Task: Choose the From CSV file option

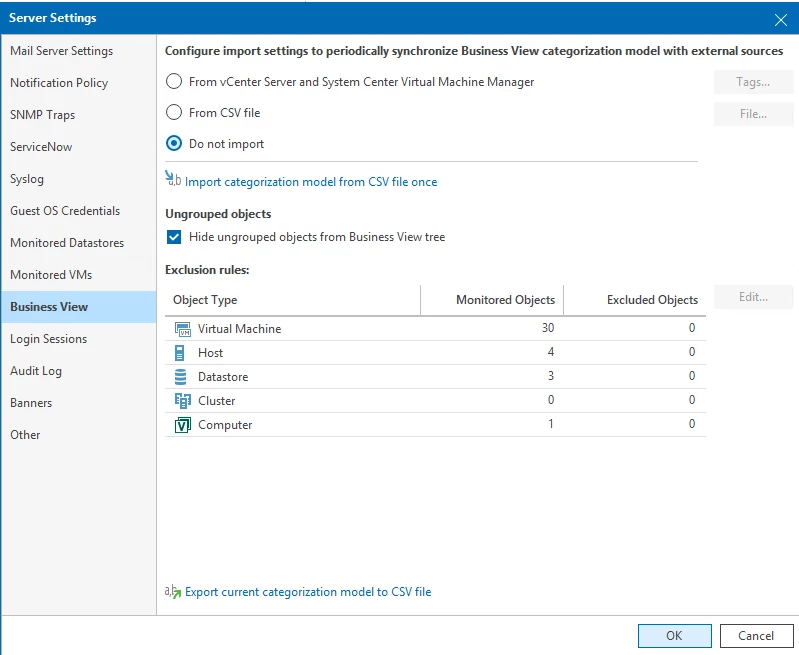Action: (174, 113)
